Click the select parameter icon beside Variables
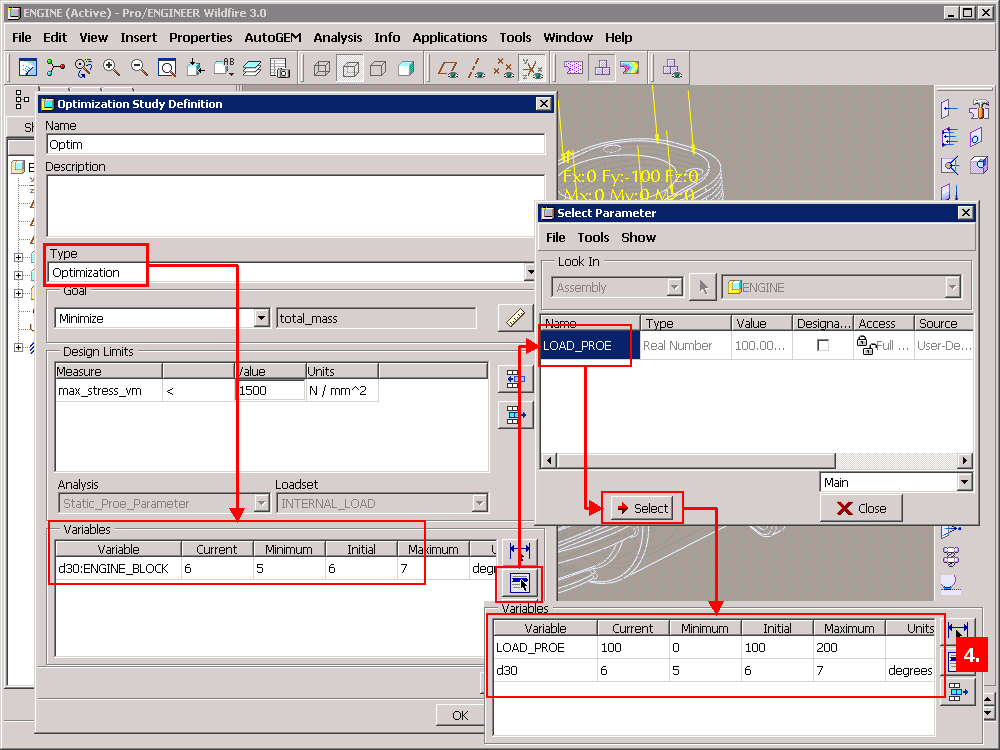1000x750 pixels. pyautogui.click(x=520, y=583)
